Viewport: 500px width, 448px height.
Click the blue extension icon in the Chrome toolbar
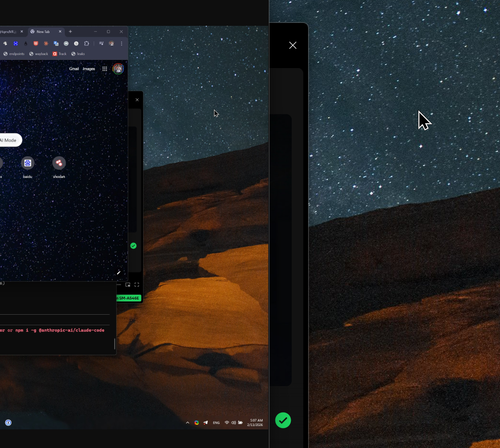click(x=16, y=43)
